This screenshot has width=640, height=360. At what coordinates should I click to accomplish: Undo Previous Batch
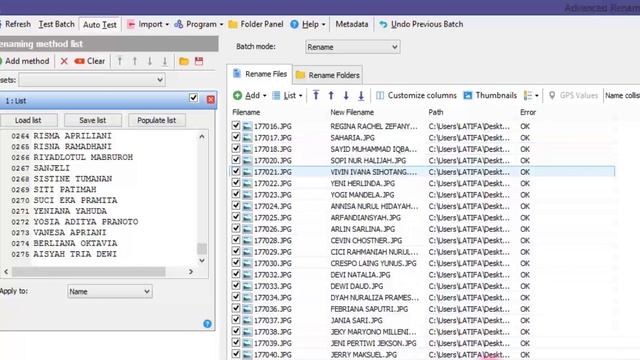click(421, 24)
